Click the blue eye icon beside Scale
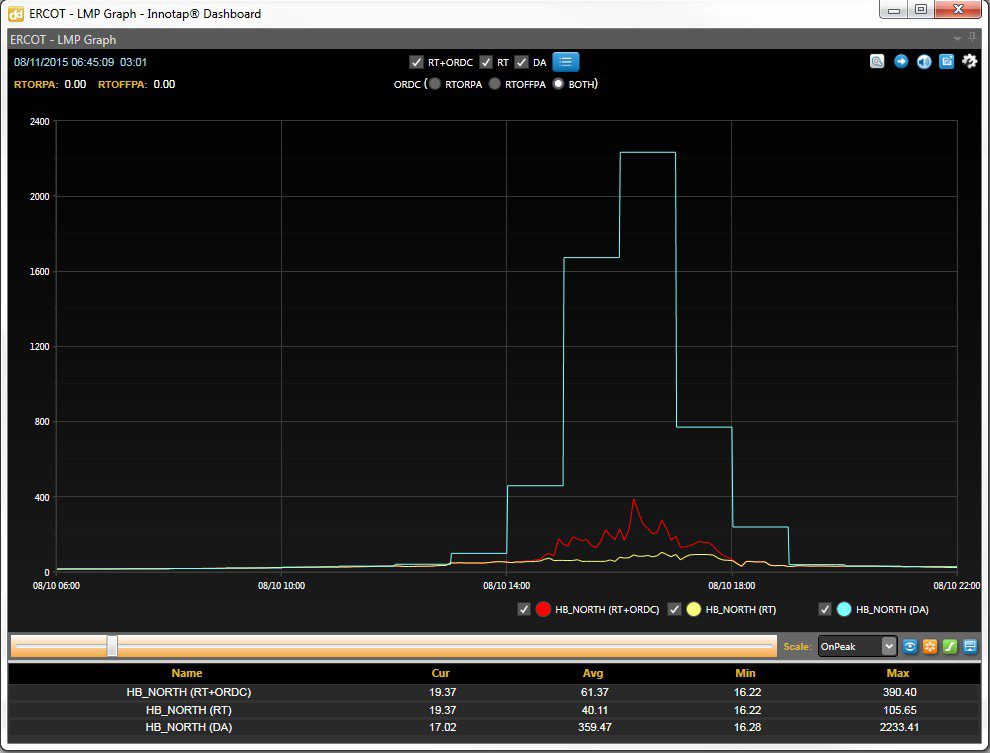 tap(910, 646)
